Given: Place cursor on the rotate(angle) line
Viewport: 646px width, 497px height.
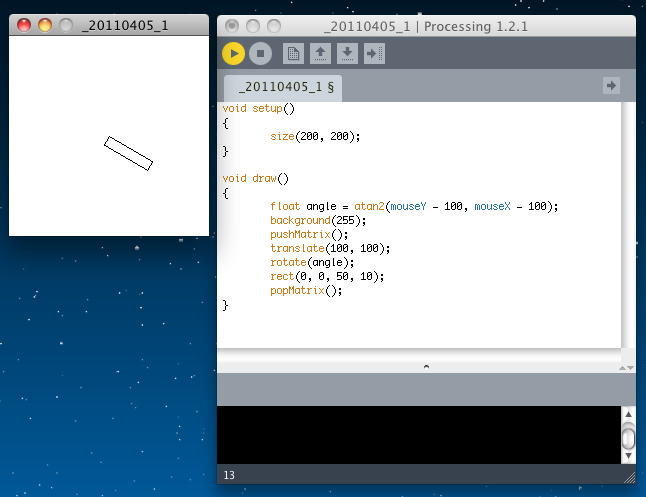Looking at the screenshot, I should click(312, 262).
